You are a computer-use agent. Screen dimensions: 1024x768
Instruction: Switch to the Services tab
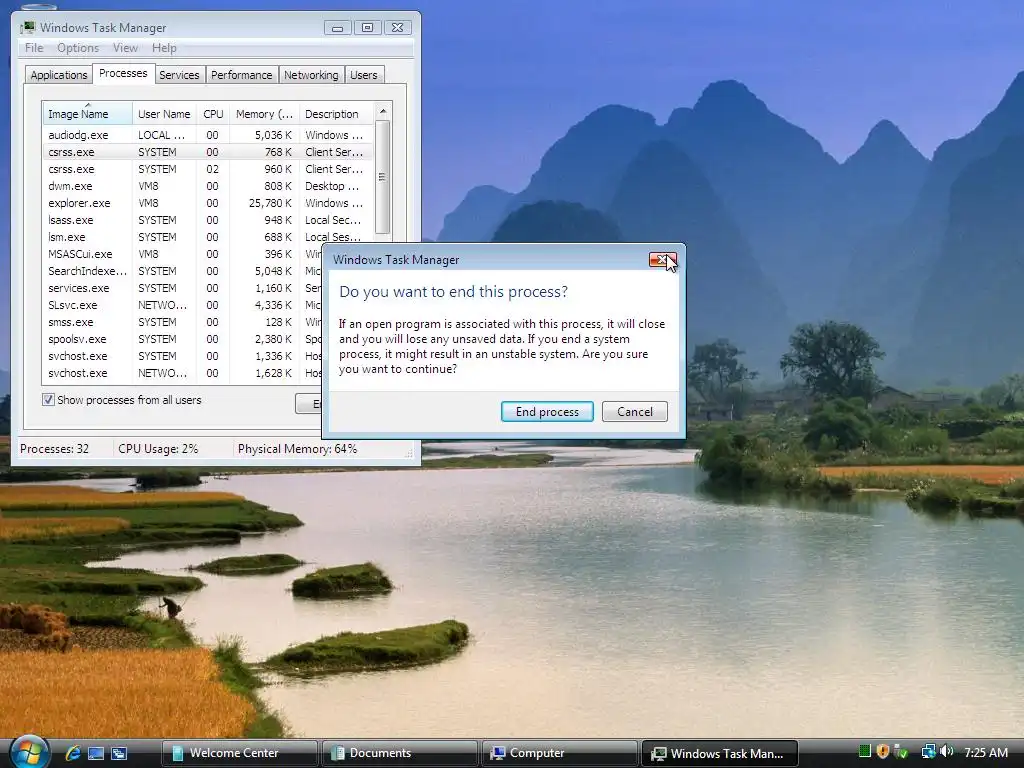(x=179, y=75)
